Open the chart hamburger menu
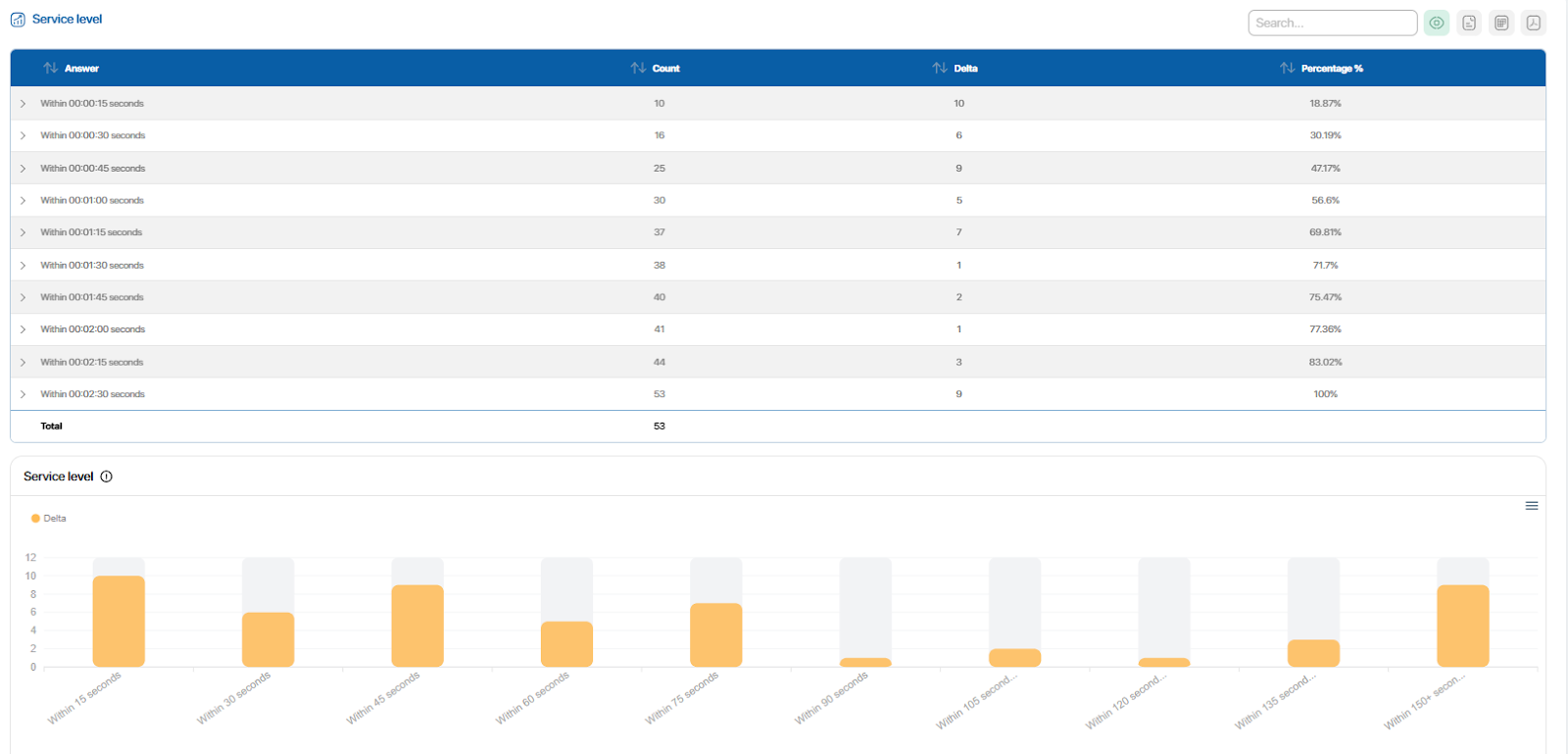The height and width of the screenshot is (754, 1568). (1532, 506)
